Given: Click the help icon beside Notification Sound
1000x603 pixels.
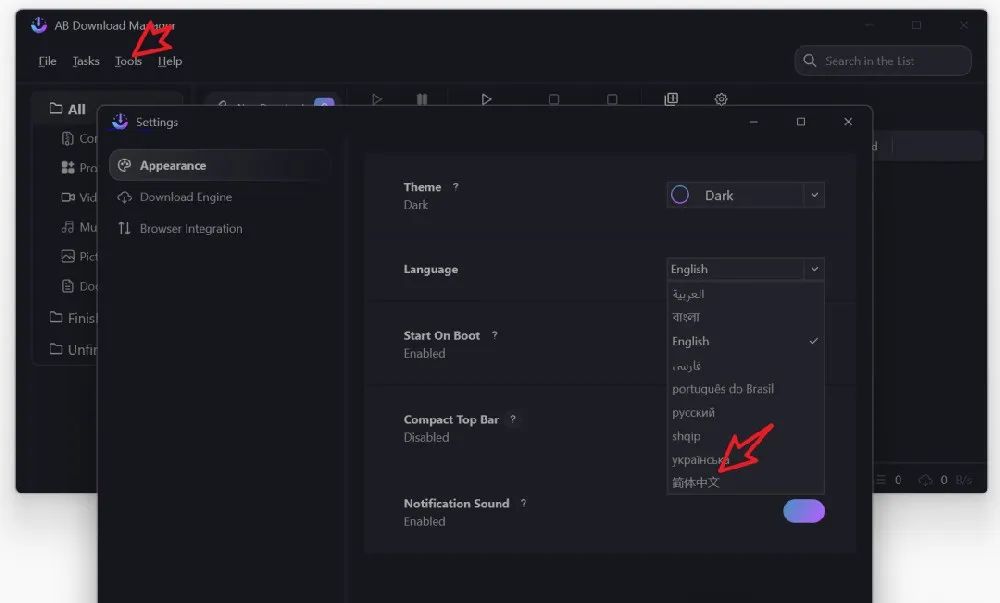Looking at the screenshot, I should tap(523, 503).
